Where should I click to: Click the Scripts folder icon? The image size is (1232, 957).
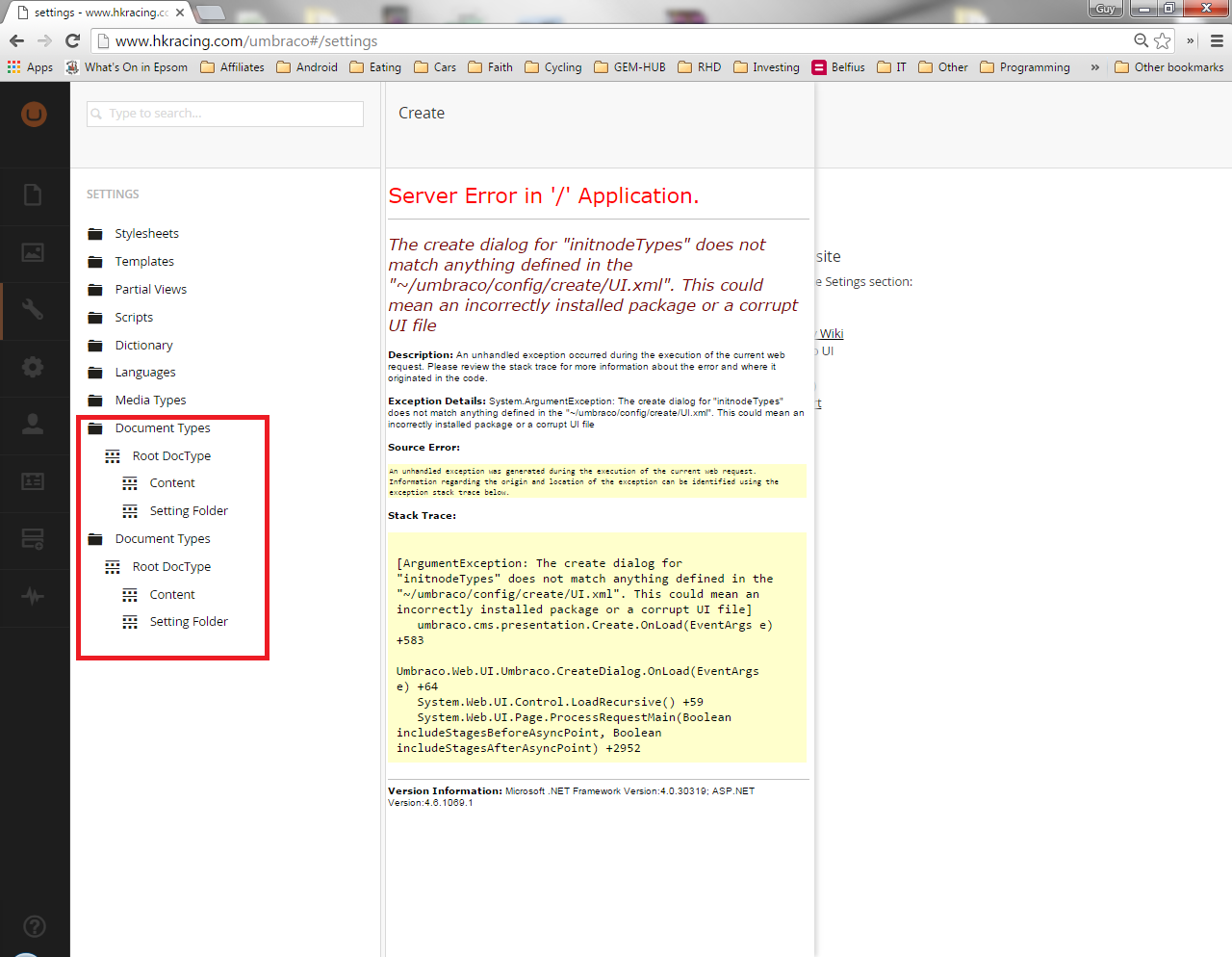(x=95, y=318)
